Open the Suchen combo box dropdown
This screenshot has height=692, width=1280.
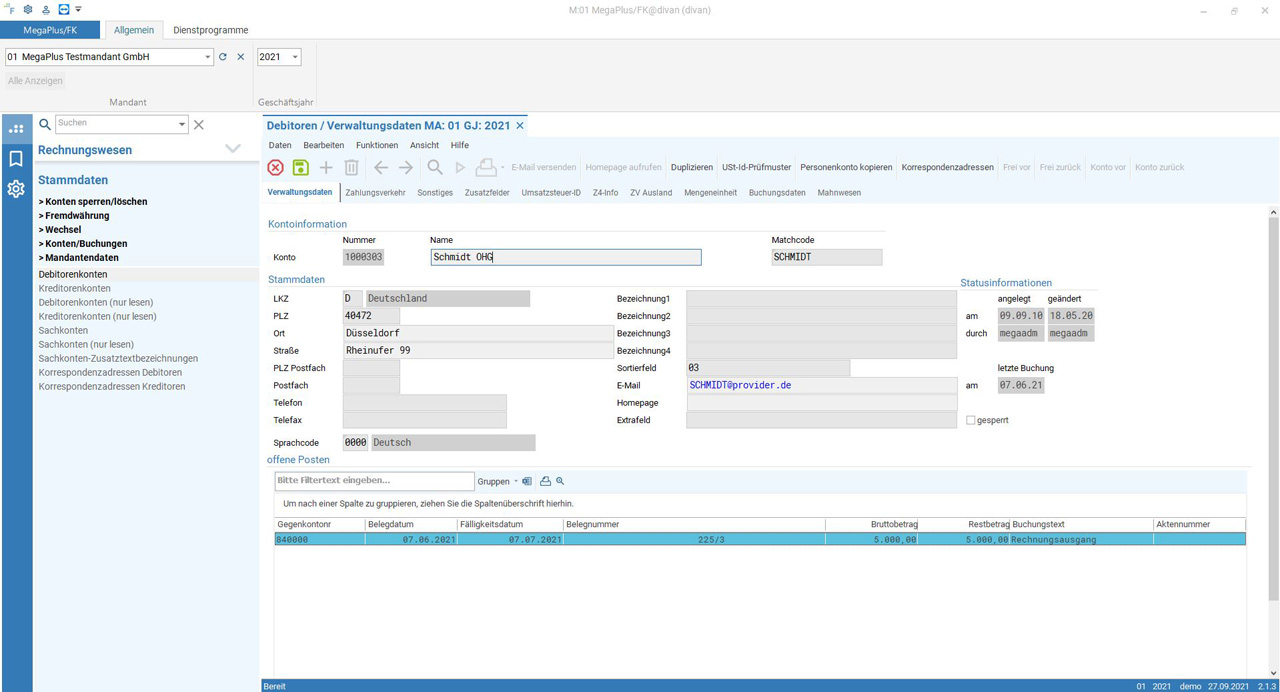182,124
